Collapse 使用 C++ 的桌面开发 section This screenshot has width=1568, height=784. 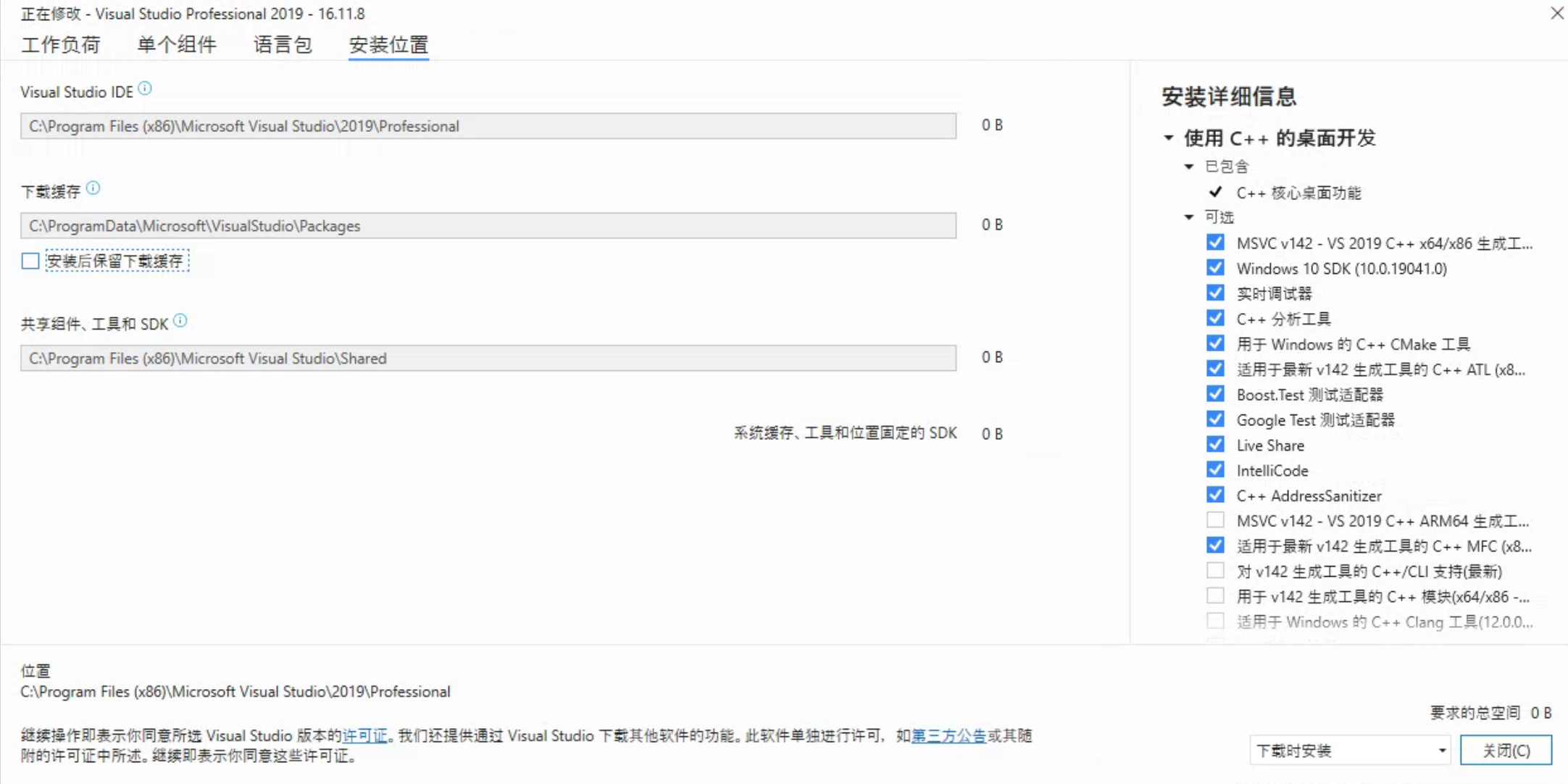pyautogui.click(x=1169, y=138)
